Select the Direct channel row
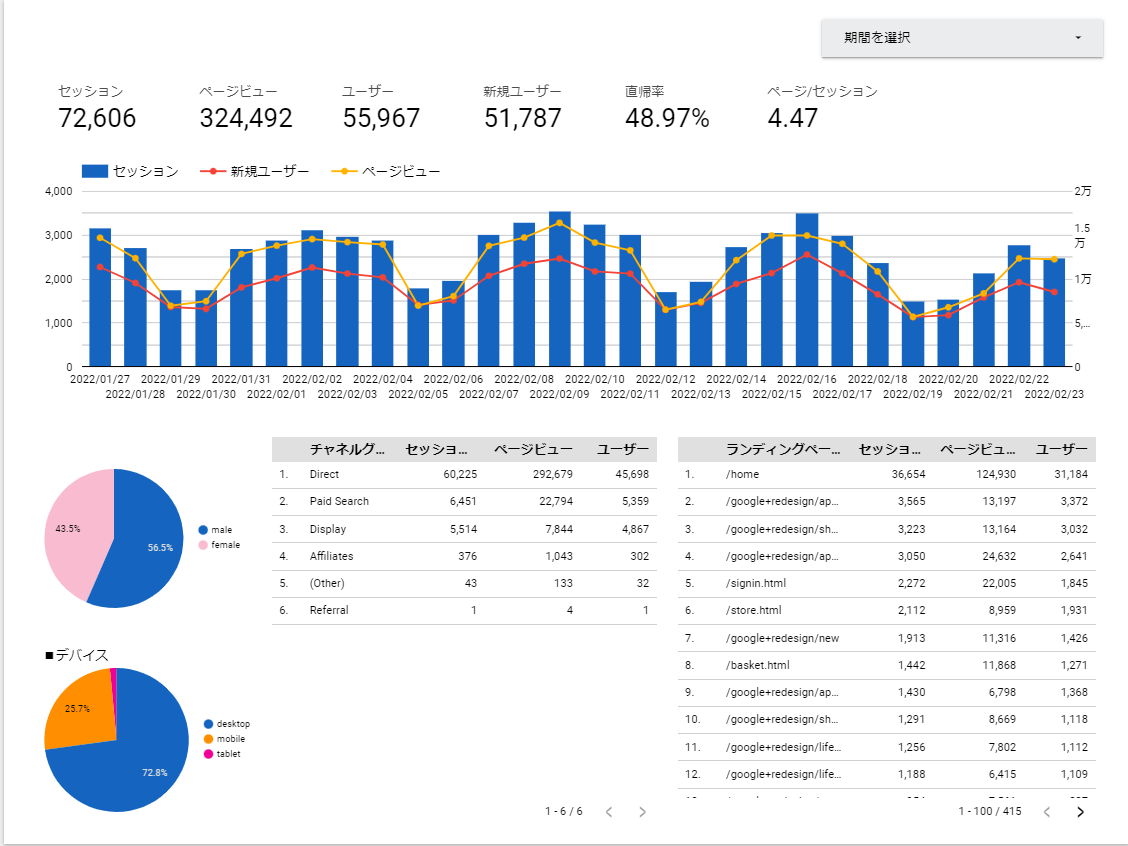1128x846 pixels. point(464,475)
